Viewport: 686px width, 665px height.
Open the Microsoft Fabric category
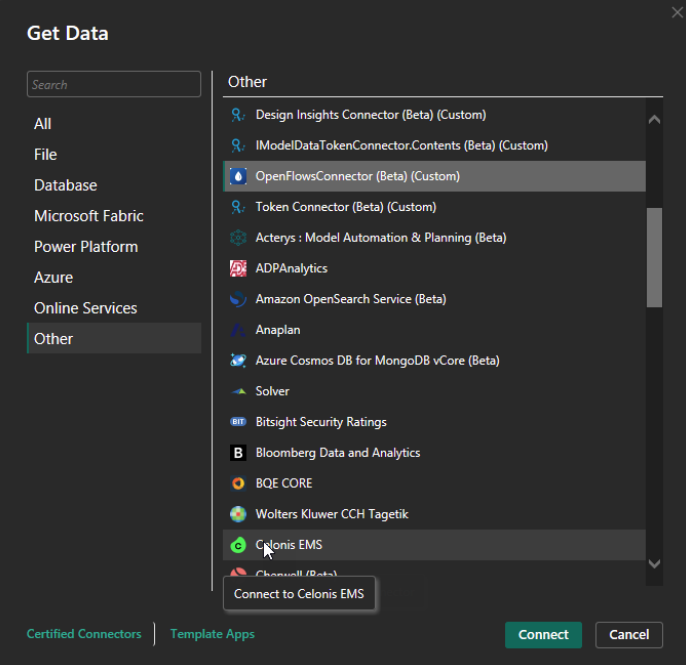tap(88, 216)
